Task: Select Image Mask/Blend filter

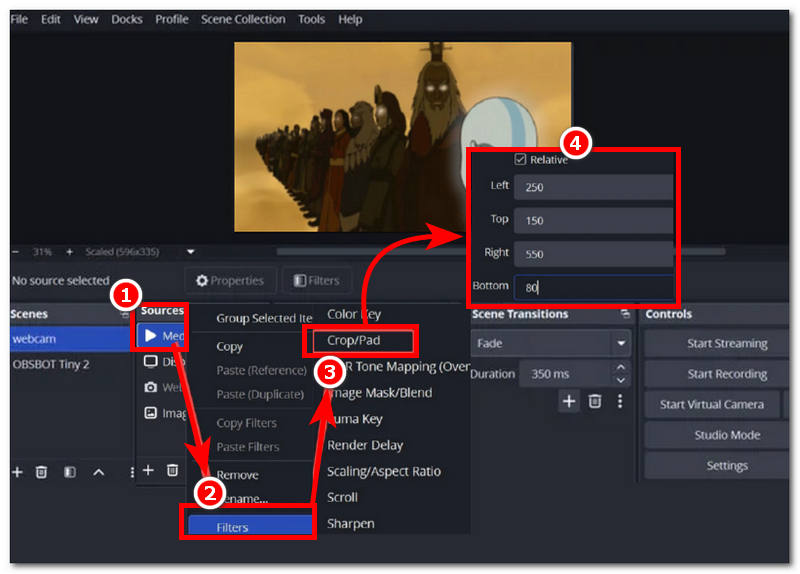Action: point(380,392)
